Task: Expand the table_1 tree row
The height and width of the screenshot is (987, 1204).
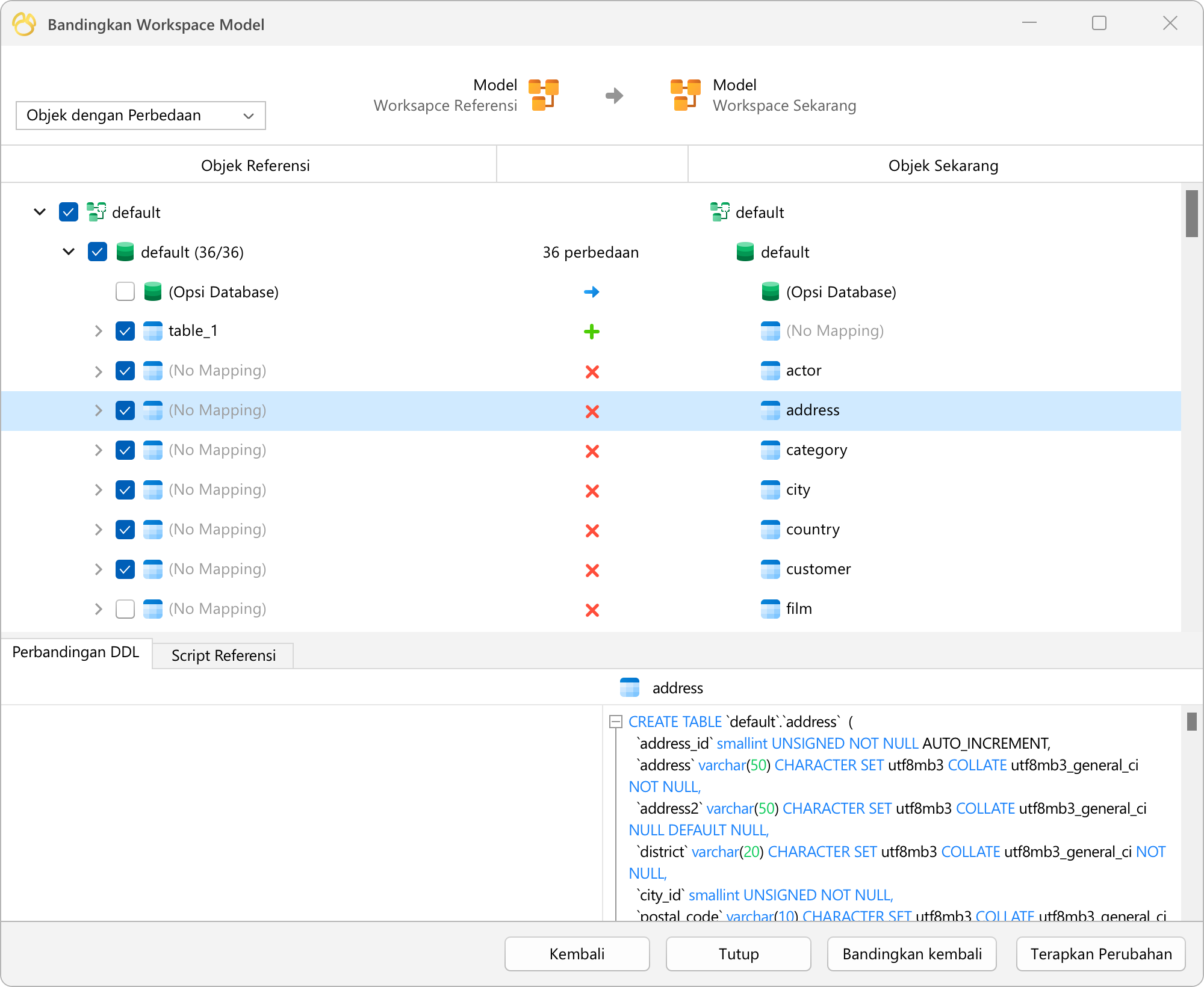Action: pos(98,331)
